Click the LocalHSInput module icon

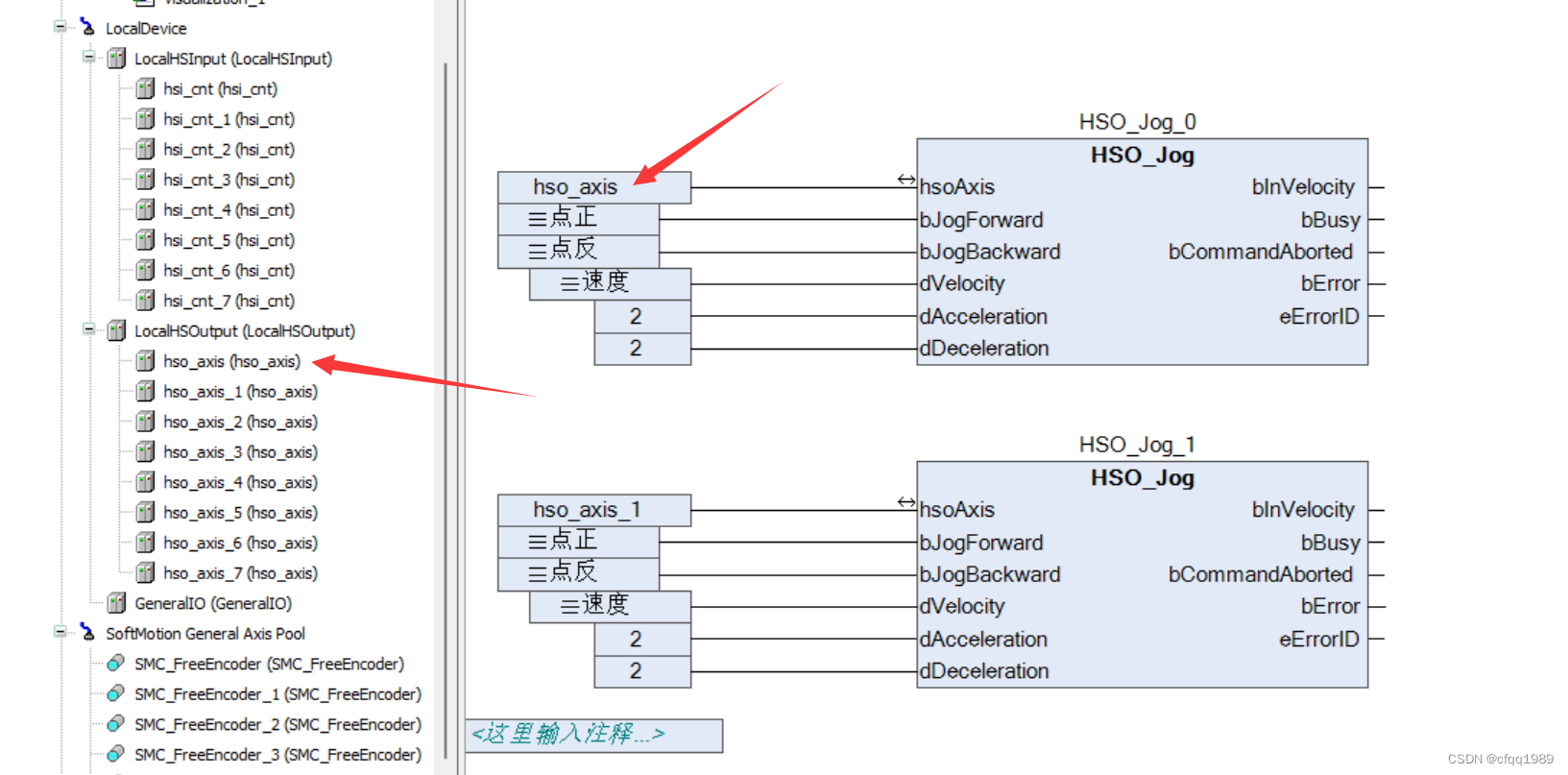point(116,59)
